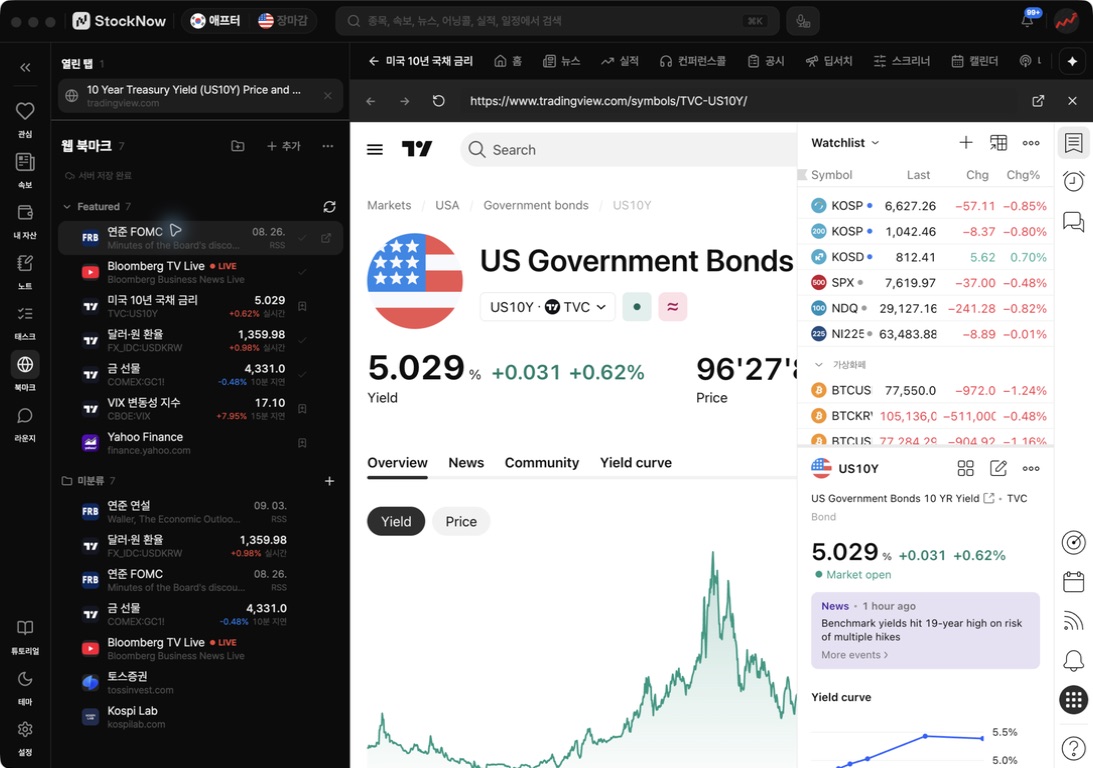Toggle bookmark flag on VIX 변동성 지수 row
Image resolution: width=1093 pixels, height=768 pixels.
point(303,408)
